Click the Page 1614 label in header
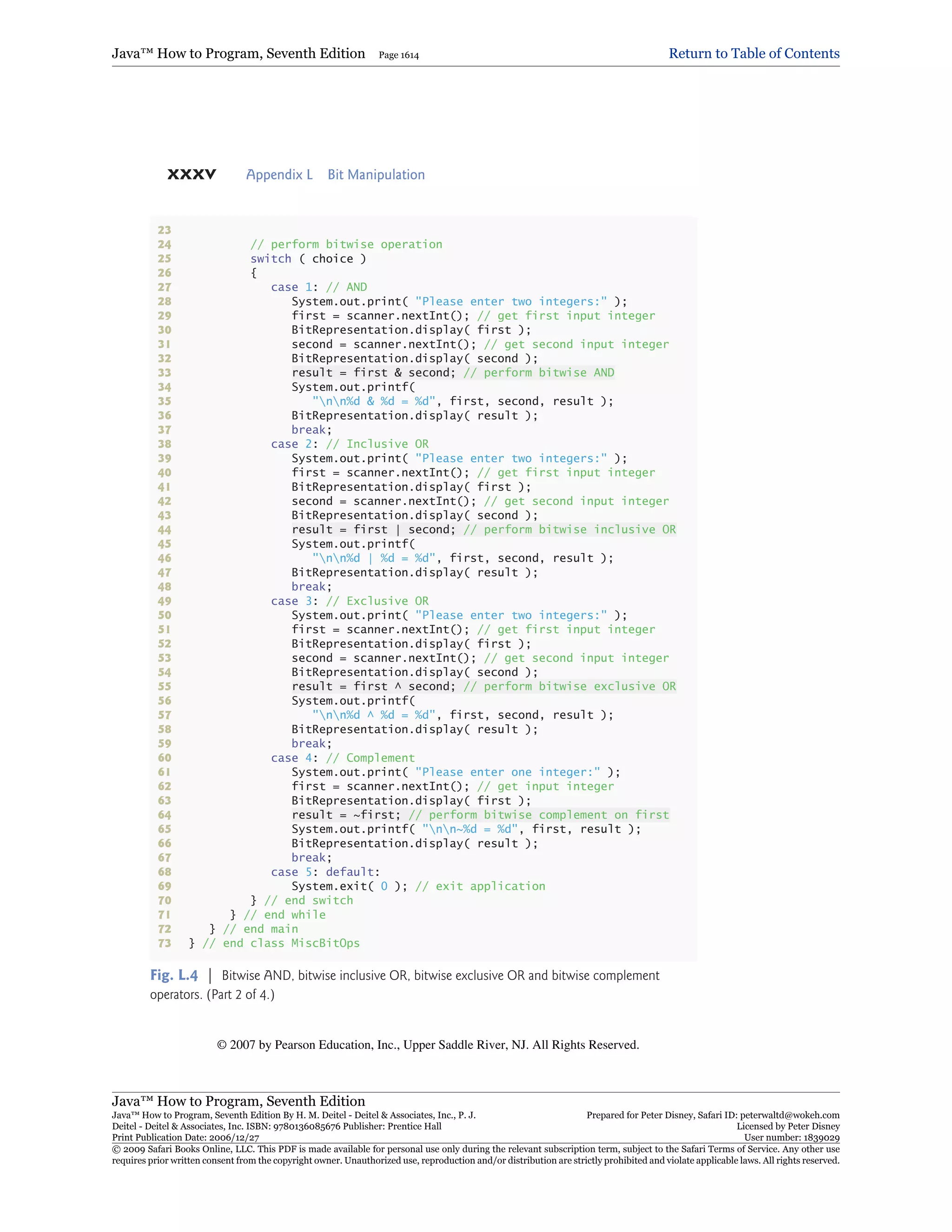 399,55
